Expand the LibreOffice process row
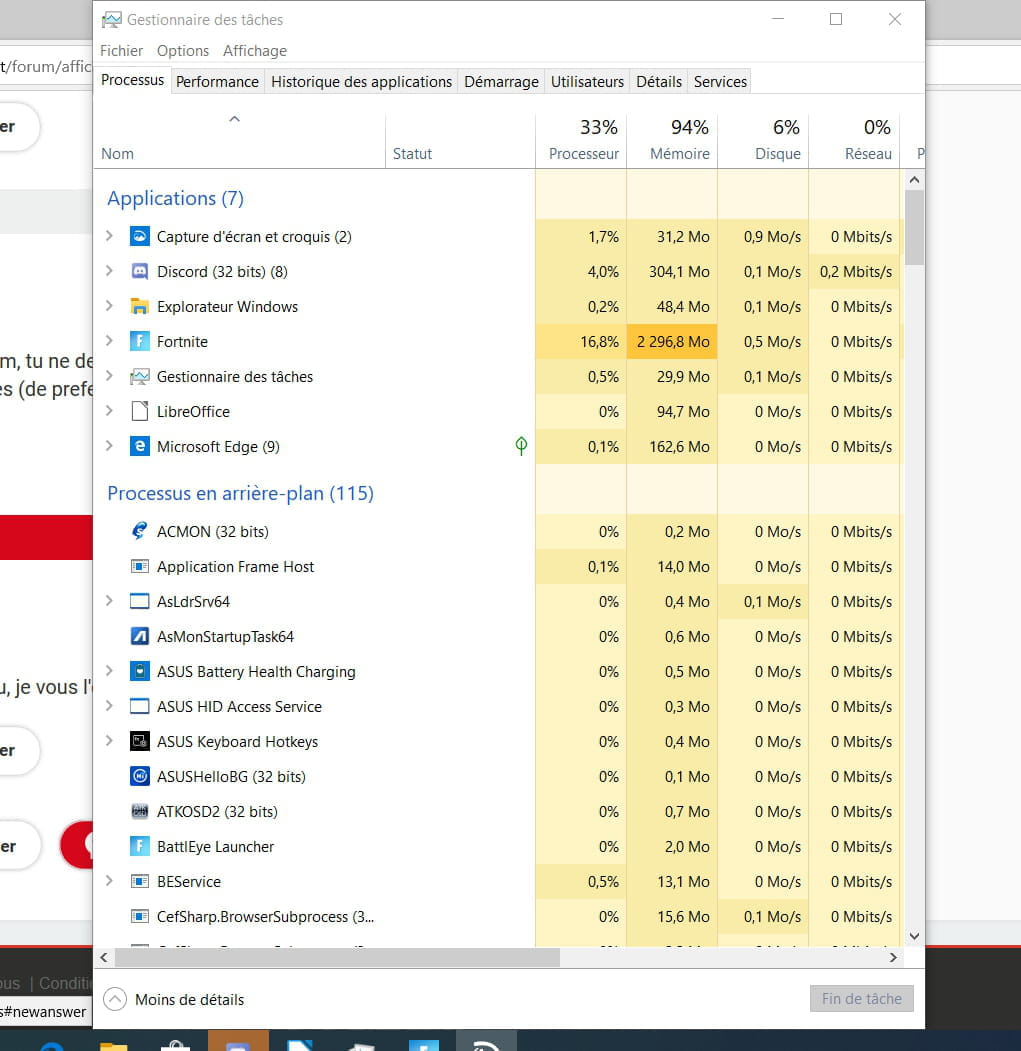This screenshot has height=1051, width=1021. [x=109, y=411]
